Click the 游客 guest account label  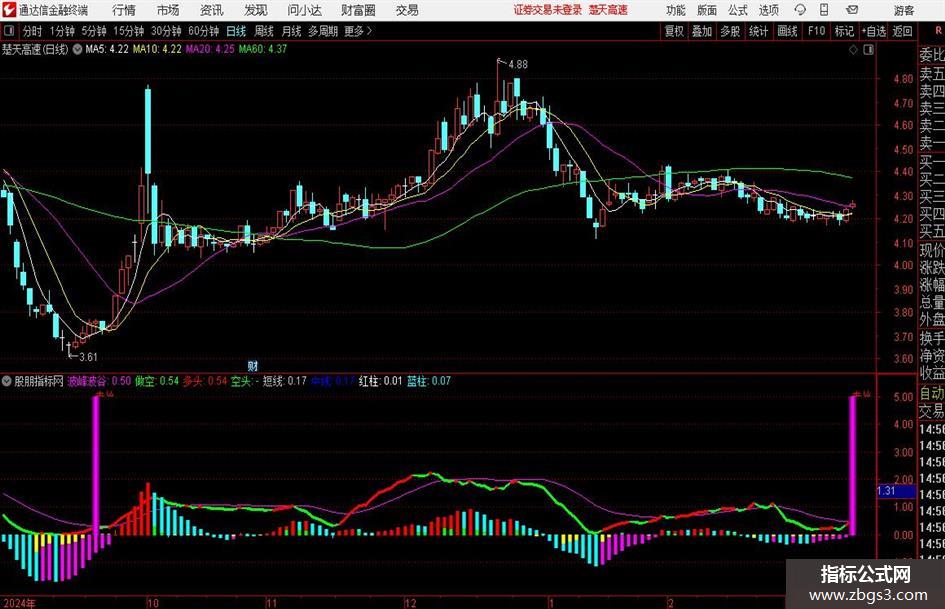904,10
